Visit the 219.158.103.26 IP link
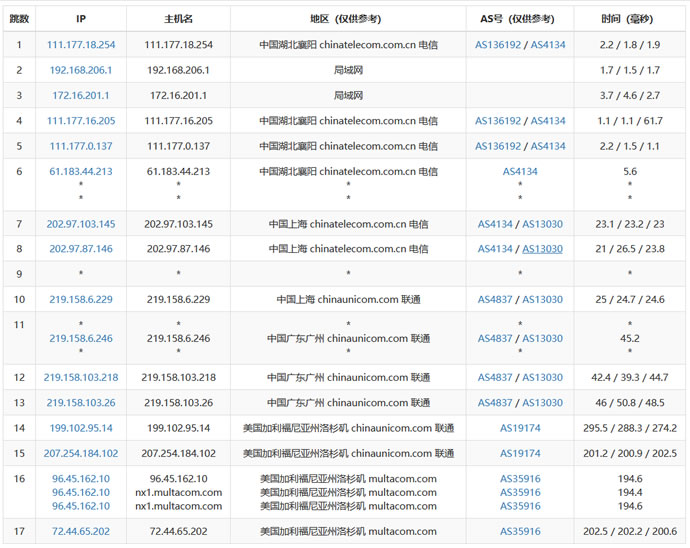Screen dimensions: 690x548 [81, 403]
